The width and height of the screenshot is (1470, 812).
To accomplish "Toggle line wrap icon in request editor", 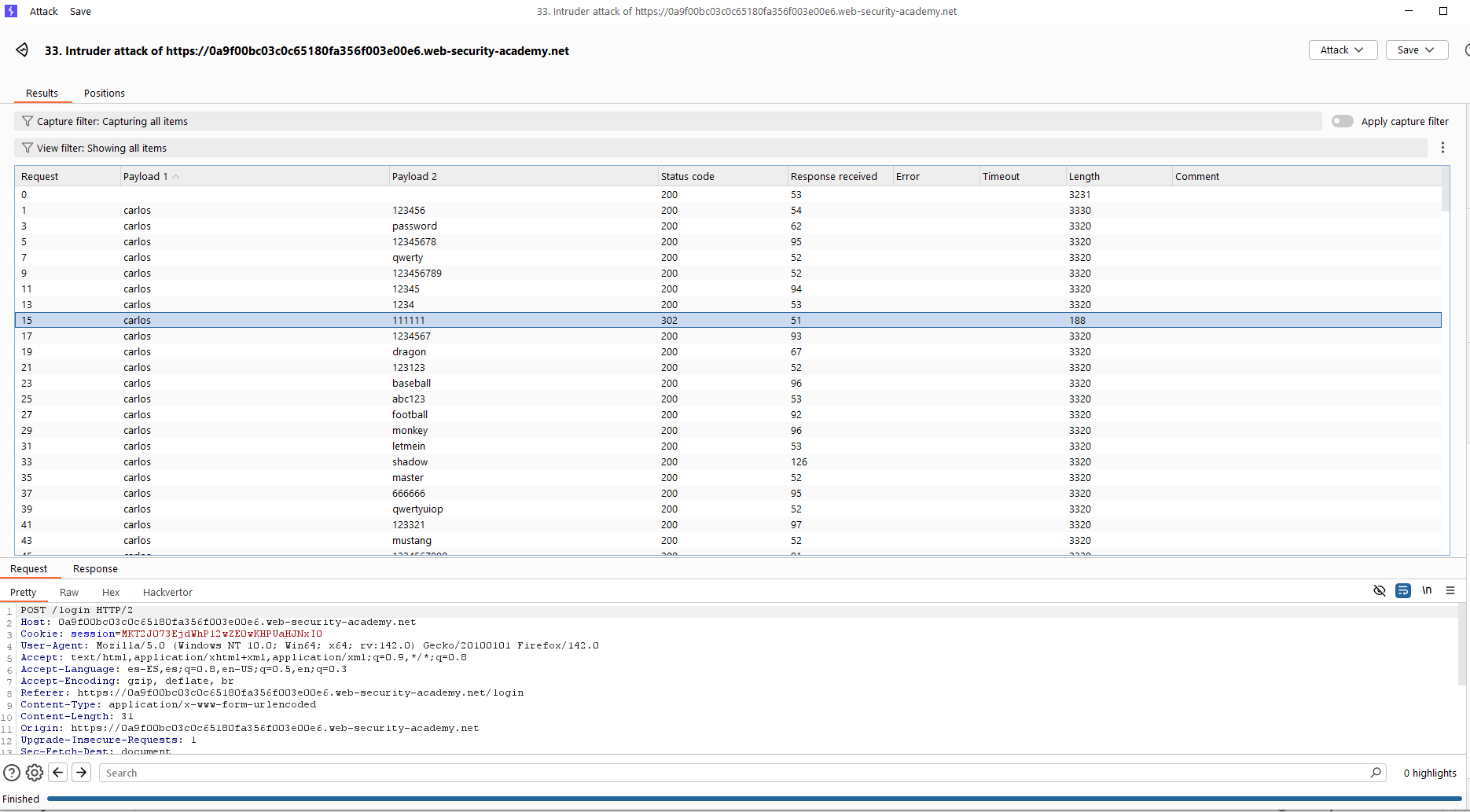I will 1403,590.
